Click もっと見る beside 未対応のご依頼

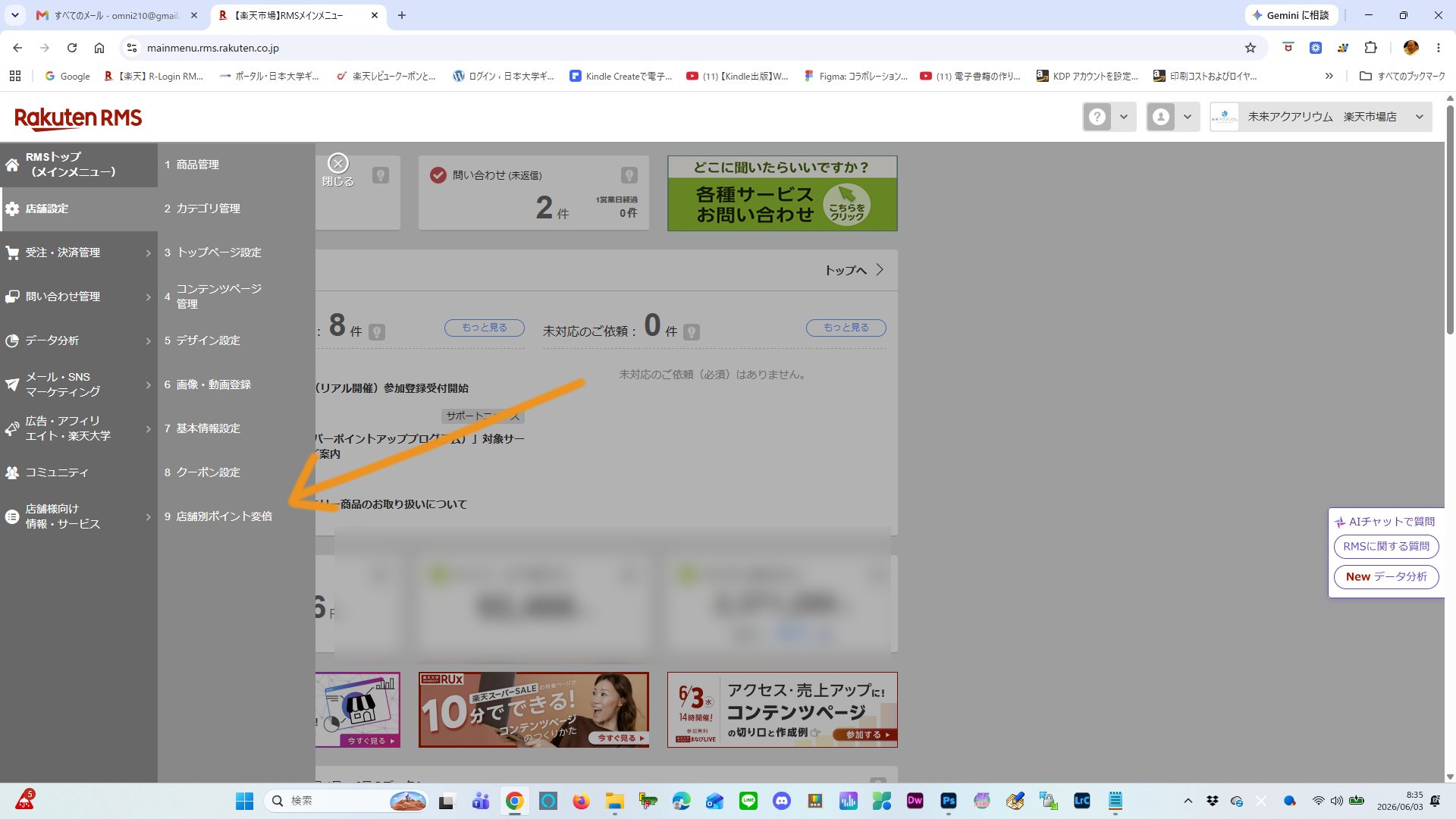(x=846, y=328)
